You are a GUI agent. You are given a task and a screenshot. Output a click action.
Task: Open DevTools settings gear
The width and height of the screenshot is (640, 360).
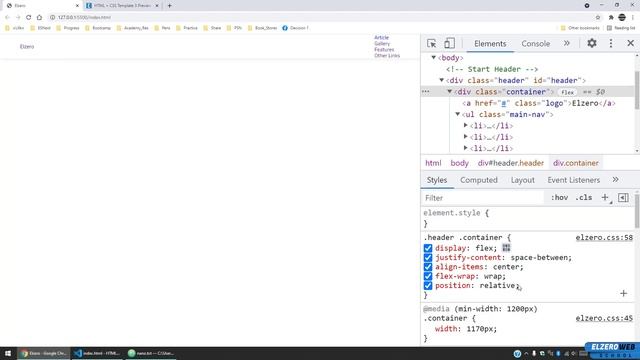[591, 43]
